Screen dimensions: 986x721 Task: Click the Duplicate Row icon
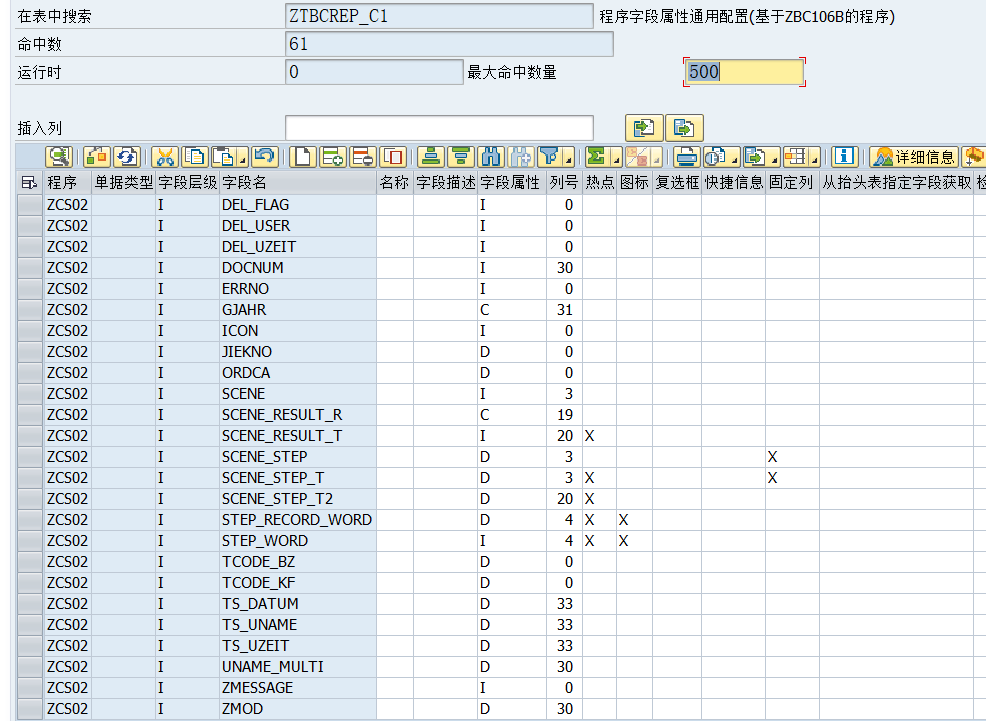(393, 156)
